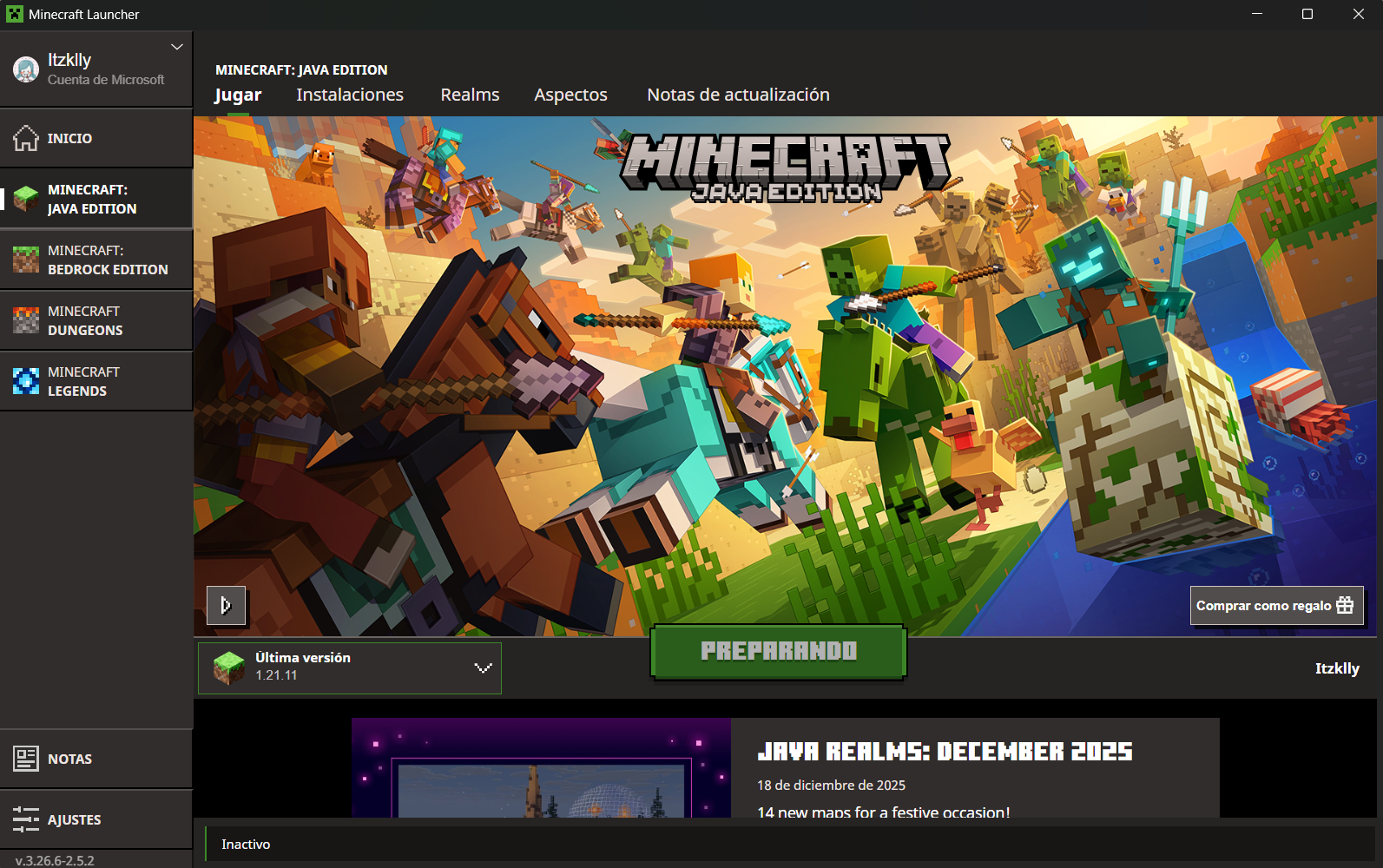Minimize the Minecraft Launcher window
1383x868 pixels.
click(1257, 14)
